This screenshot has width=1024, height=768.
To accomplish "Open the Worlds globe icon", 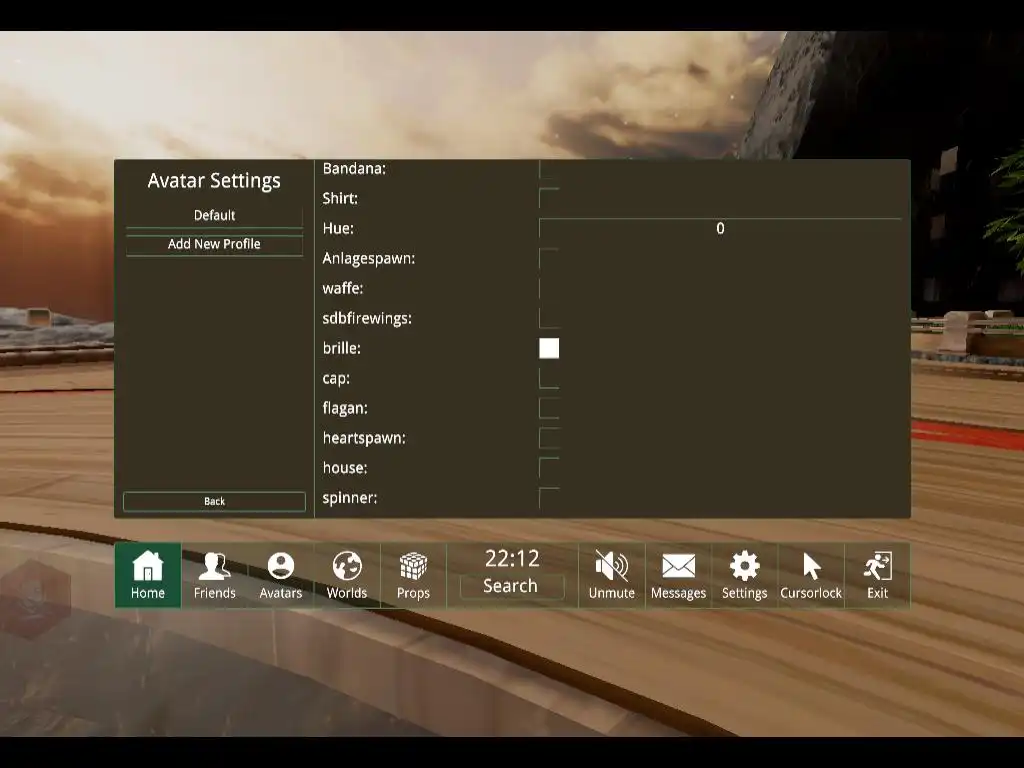I will coord(347,575).
